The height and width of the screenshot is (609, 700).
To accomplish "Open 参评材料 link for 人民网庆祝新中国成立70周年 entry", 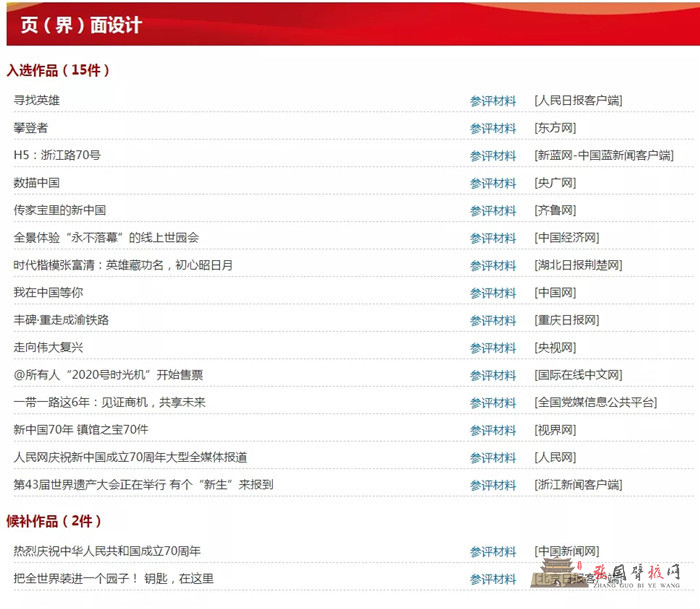I will 493,458.
